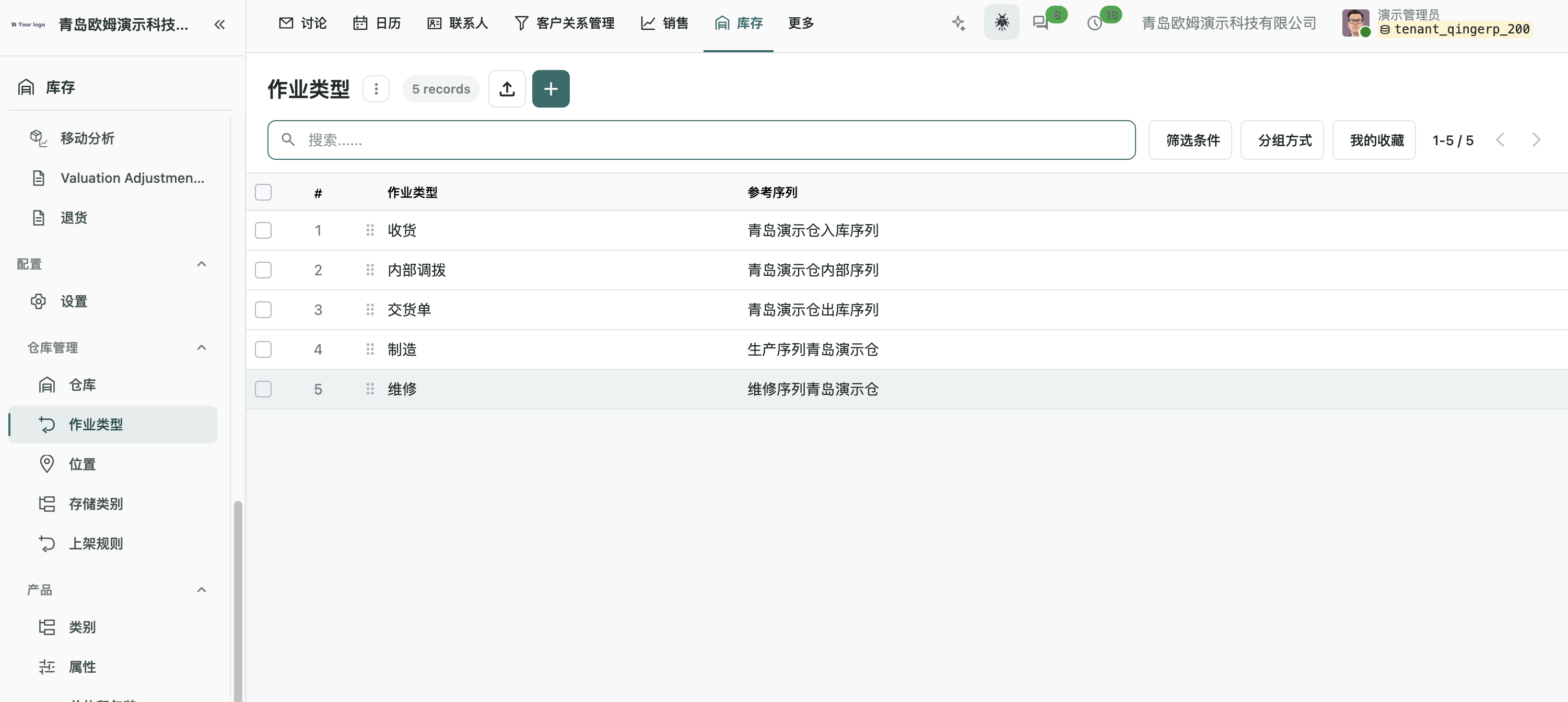Open the three-dot actions menu beside 作业类型

tap(376, 89)
